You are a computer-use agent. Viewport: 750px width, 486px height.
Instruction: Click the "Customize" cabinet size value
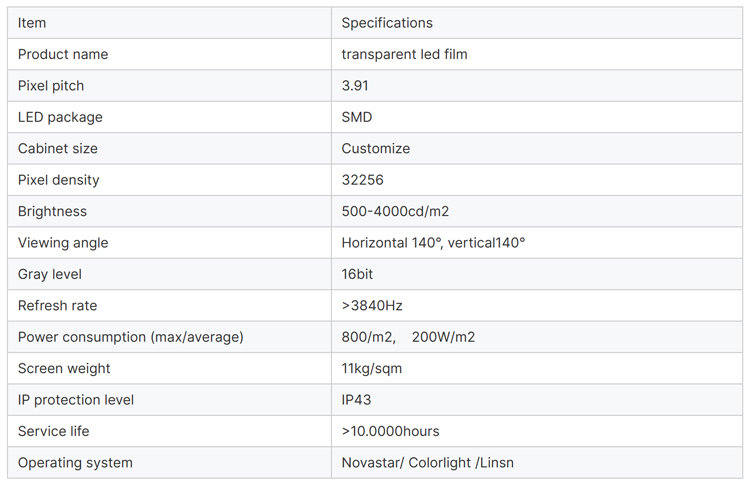pyautogui.click(x=376, y=149)
